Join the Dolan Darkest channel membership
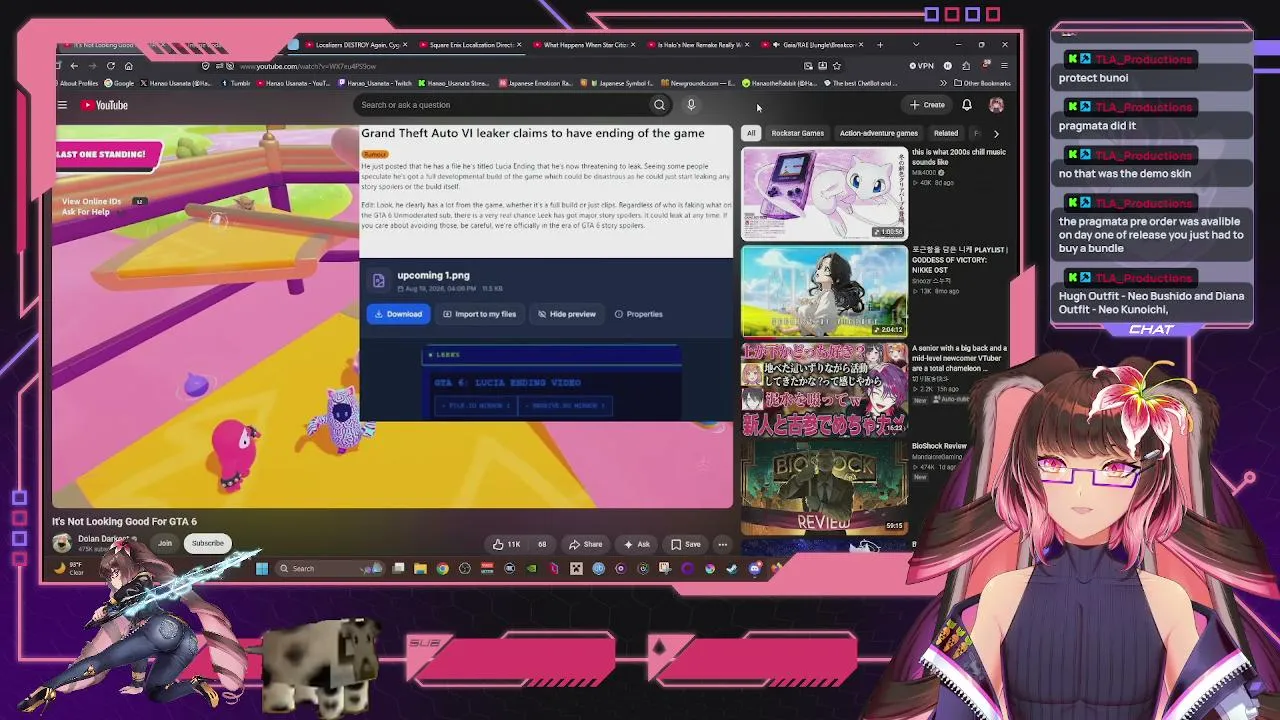1280x720 pixels. 165,543
